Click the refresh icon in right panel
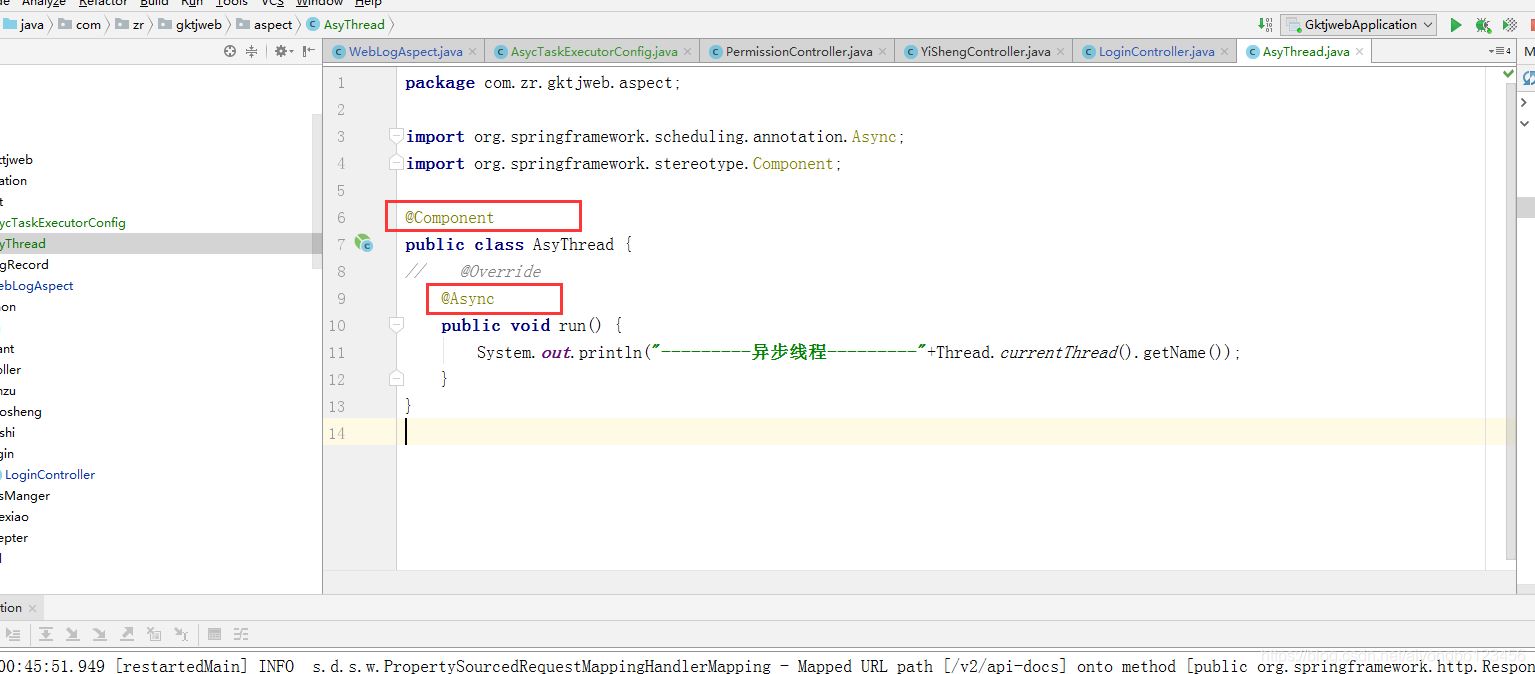Viewport: 1535px width, 674px height. 1528,77
